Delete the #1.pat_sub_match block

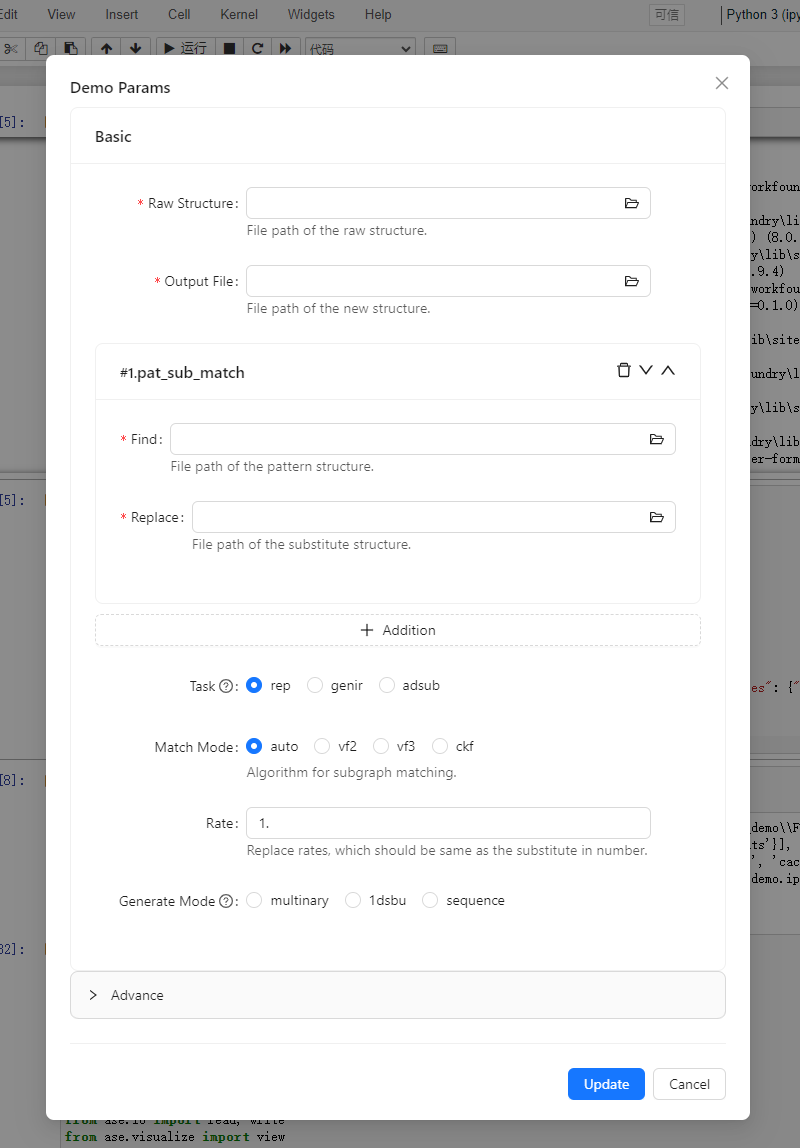[x=623, y=369]
